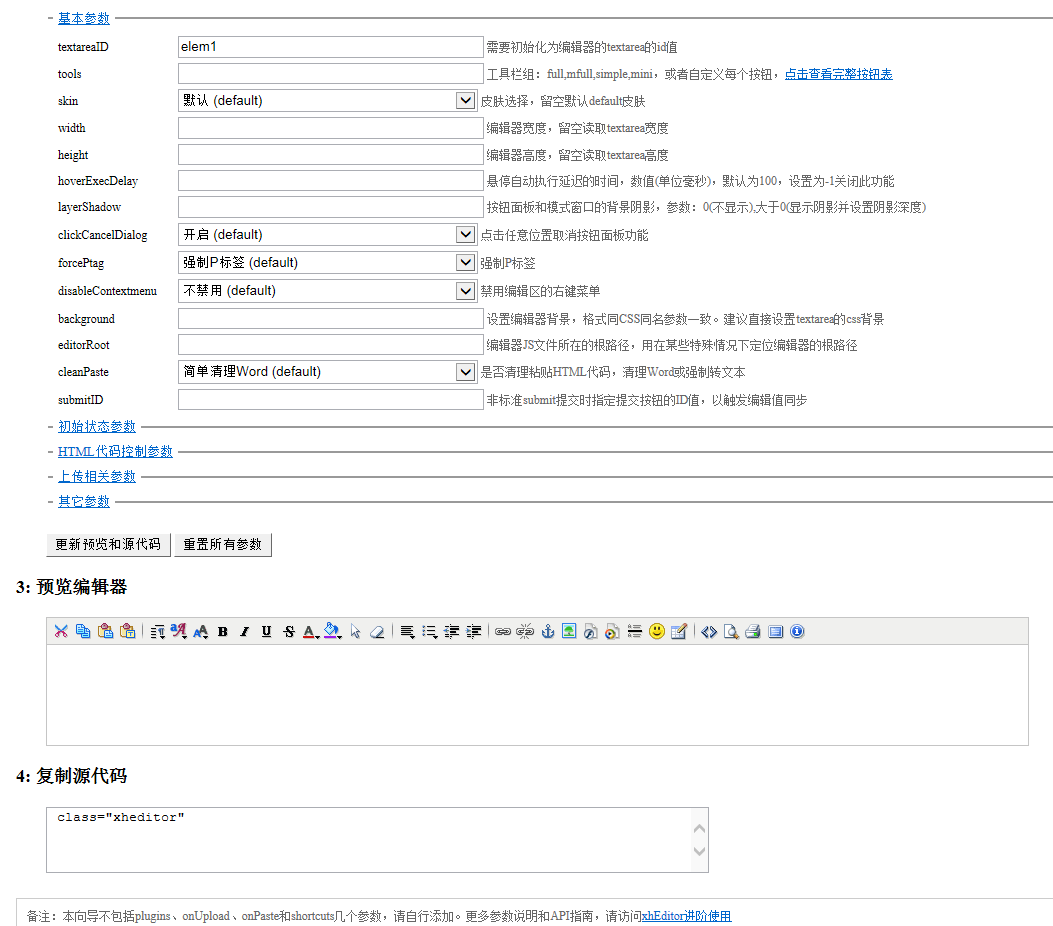The width and height of the screenshot is (1053, 926).
Task: Expand the 初始状态参数 section
Action: point(97,426)
